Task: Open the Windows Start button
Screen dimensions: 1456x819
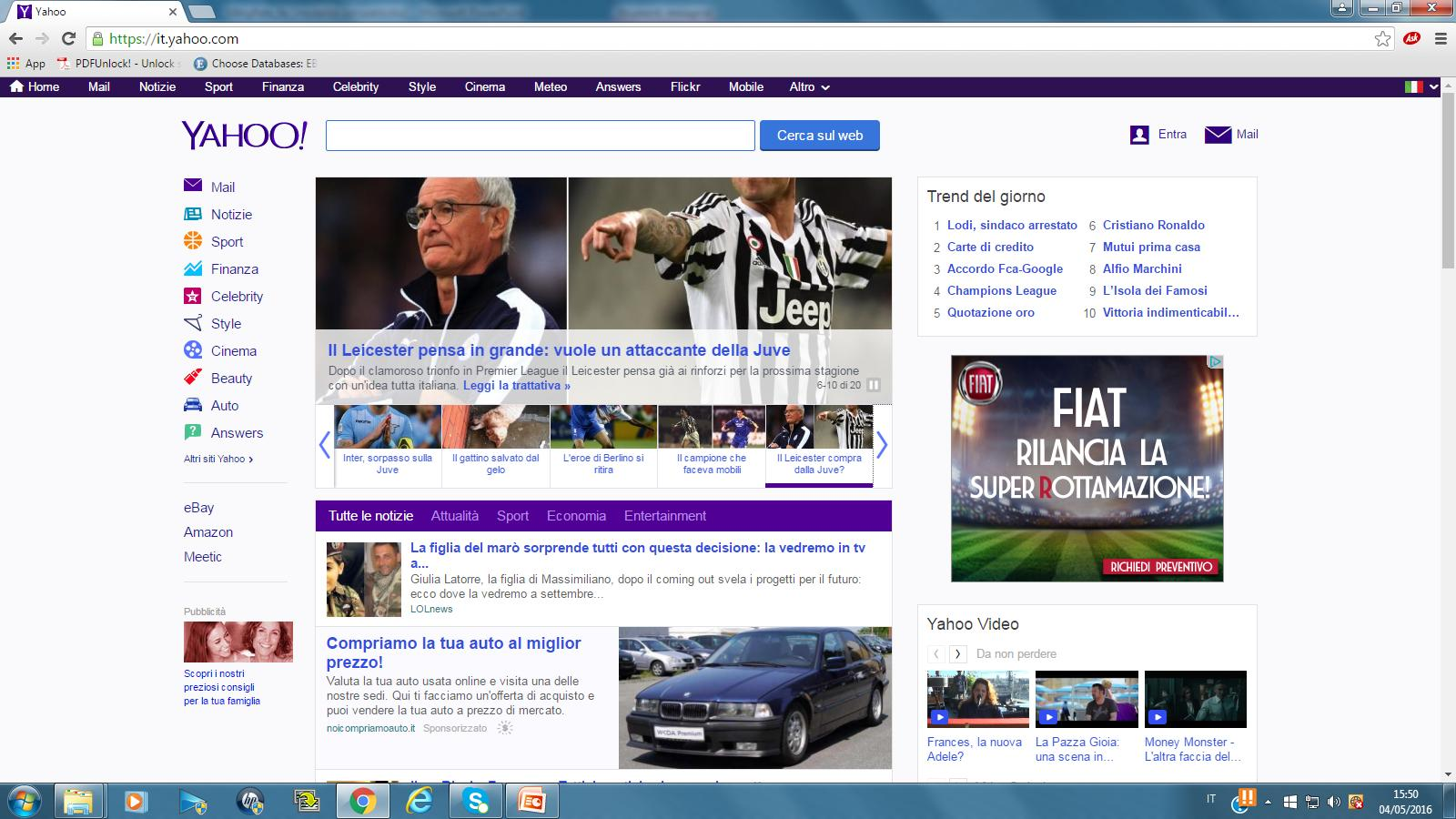Action: coord(24,802)
